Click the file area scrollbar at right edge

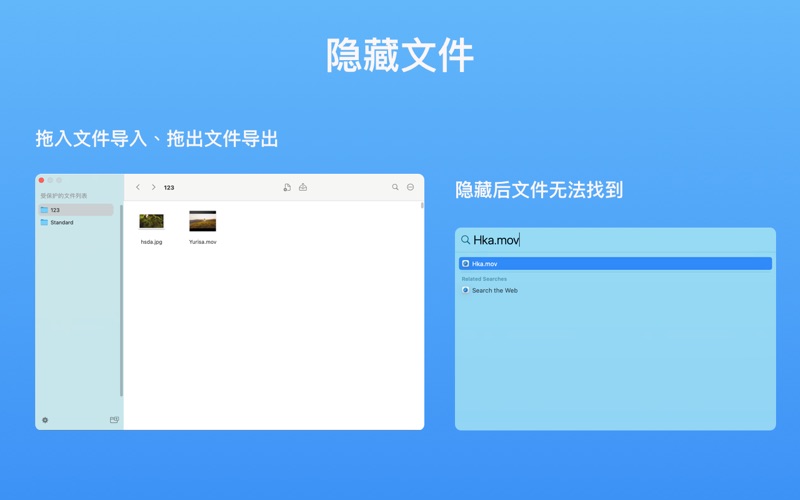pos(422,205)
